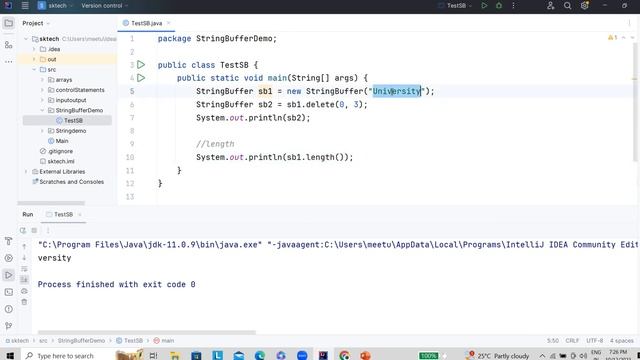
Task: Run TestSB from top toolbar
Action: pyautogui.click(x=484, y=6)
